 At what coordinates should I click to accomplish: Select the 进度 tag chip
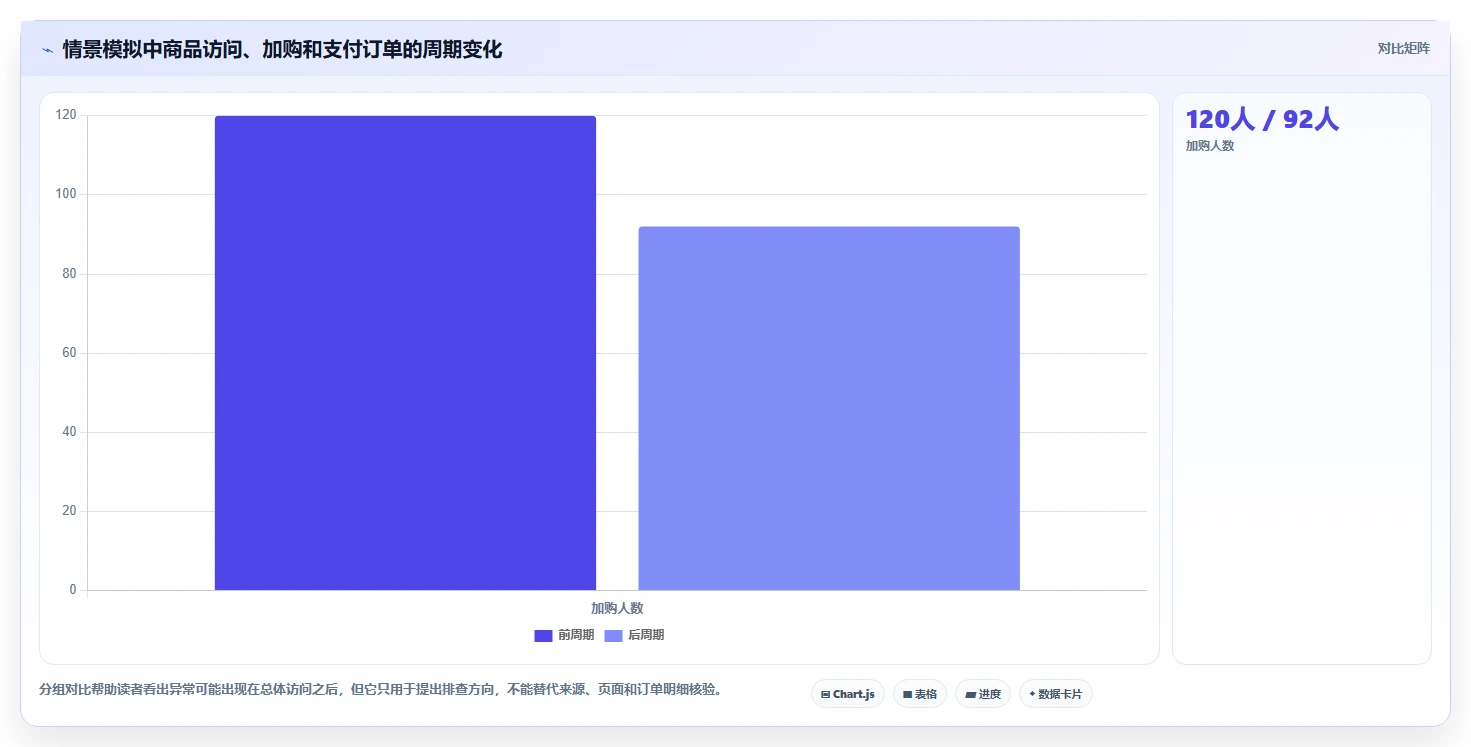pyautogui.click(x=983, y=694)
